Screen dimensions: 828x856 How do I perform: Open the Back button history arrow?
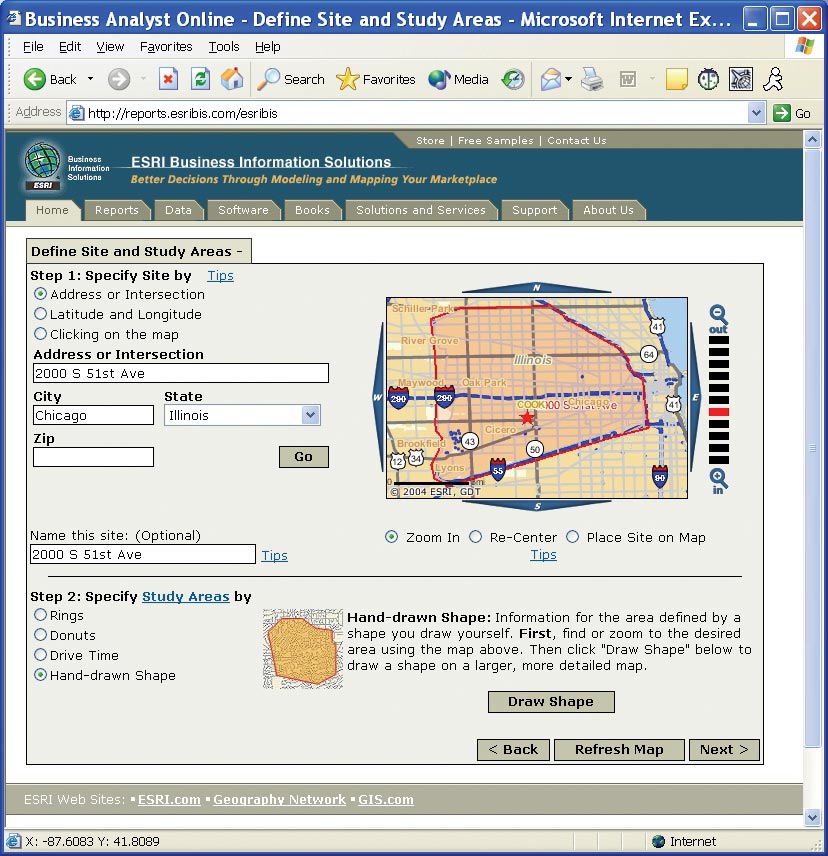click(x=91, y=79)
